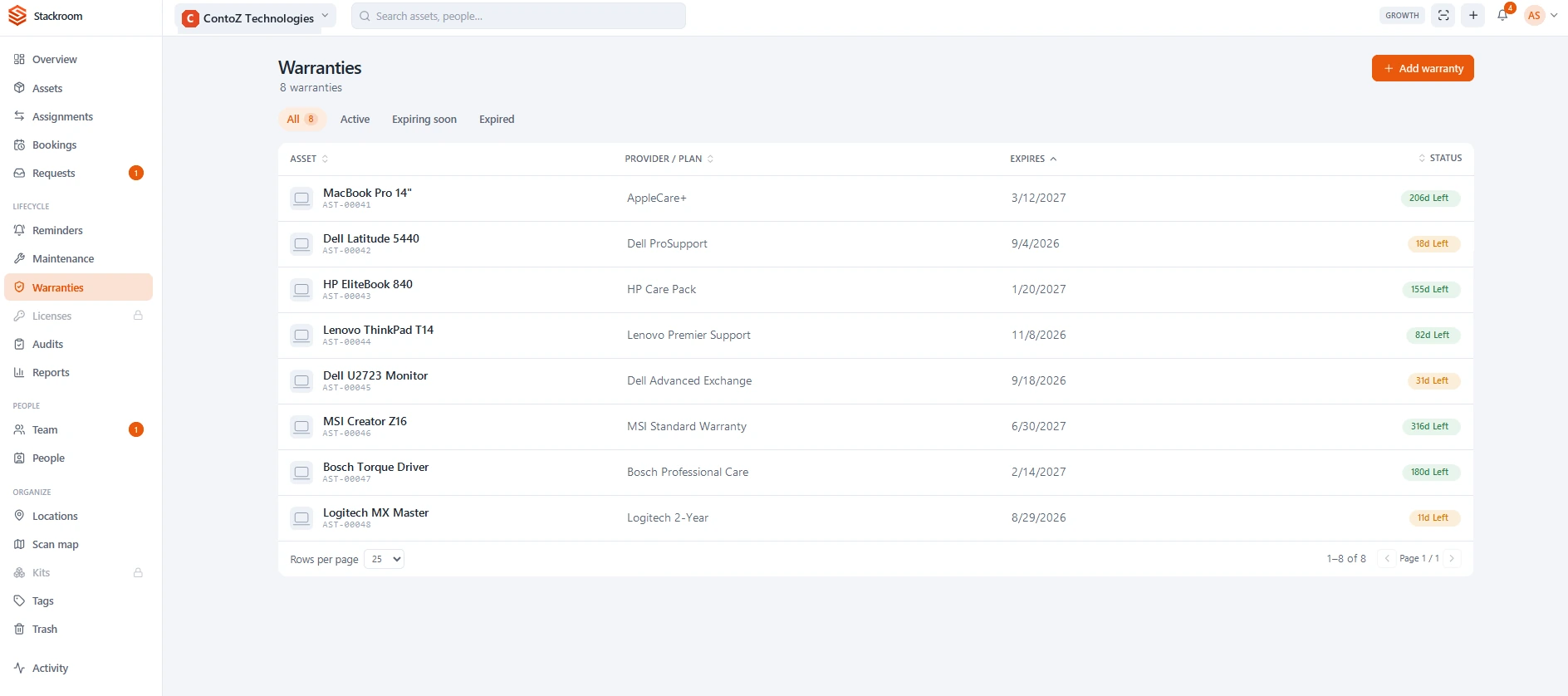Screen dimensions: 1568x696
Task: Click the Logitech MX Master row device icon
Action: pos(301,518)
